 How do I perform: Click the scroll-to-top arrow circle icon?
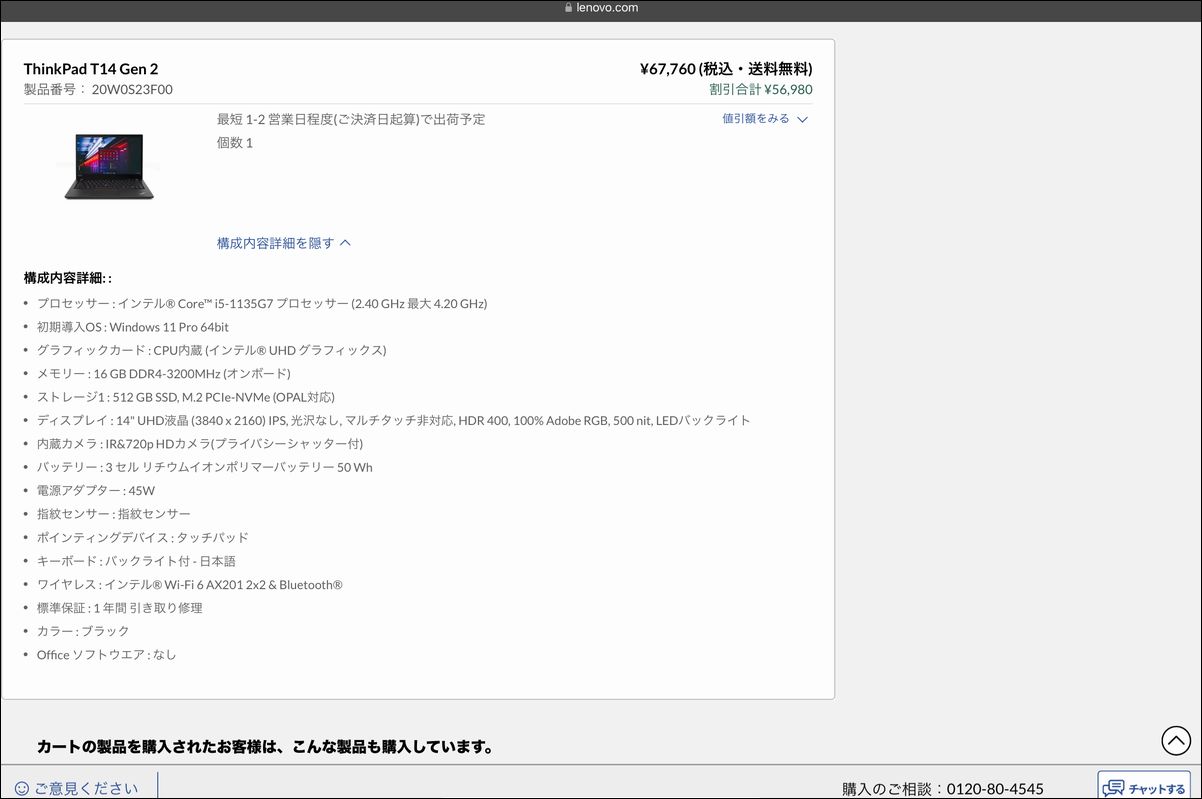pyautogui.click(x=1176, y=740)
